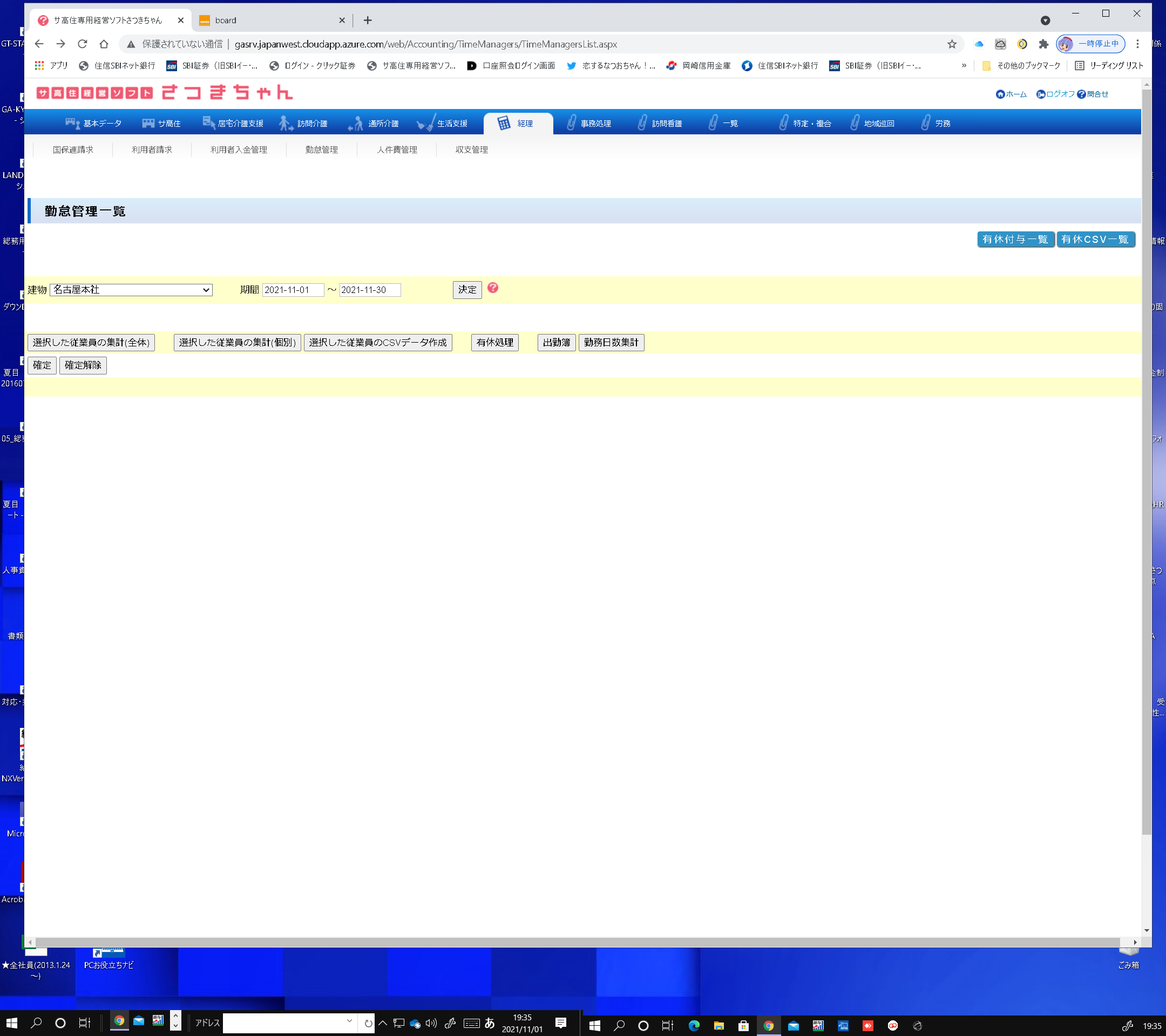Open Microsoft Edge from the taskbar
1166x1036 pixels.
694,1025
